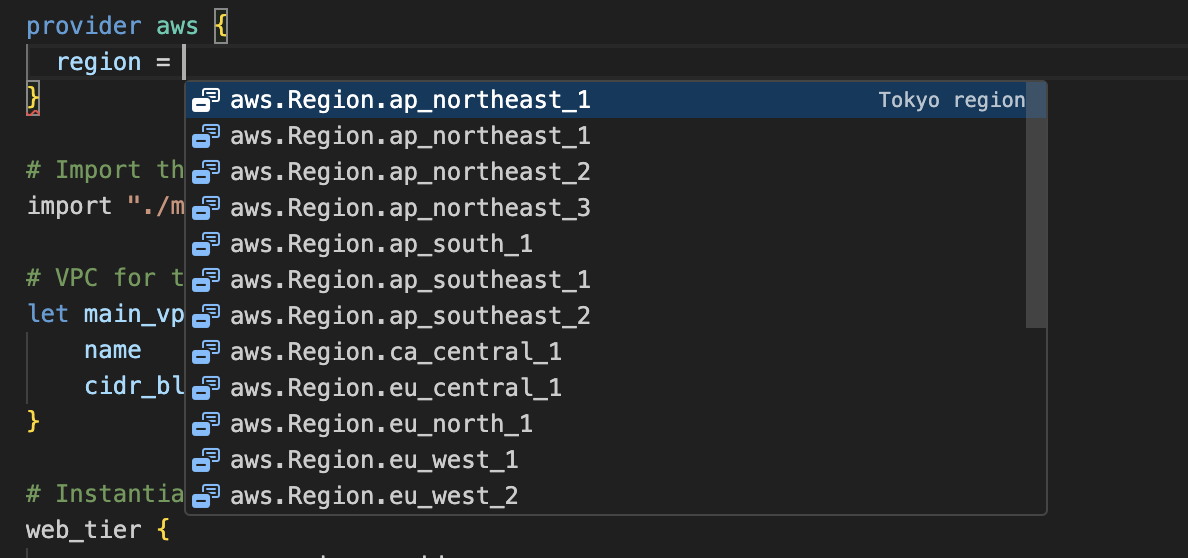Click the enum icon beside unhighlighted ap_northeast_1

pyautogui.click(x=206, y=136)
